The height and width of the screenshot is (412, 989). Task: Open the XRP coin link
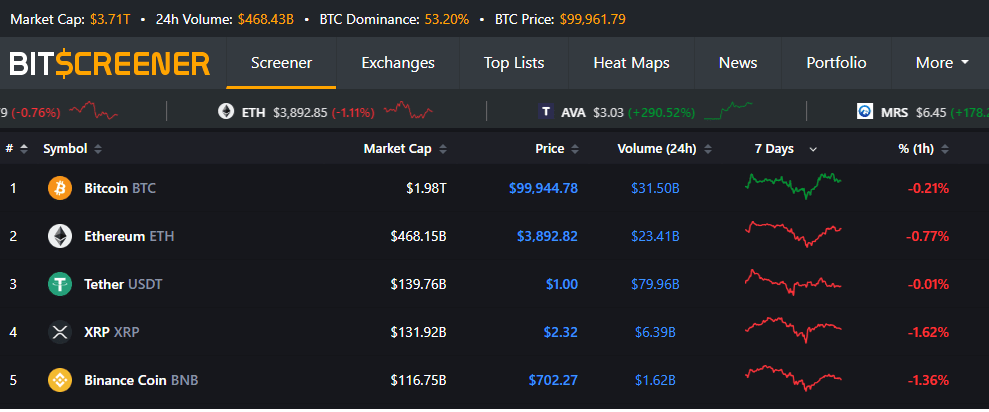(x=112, y=332)
